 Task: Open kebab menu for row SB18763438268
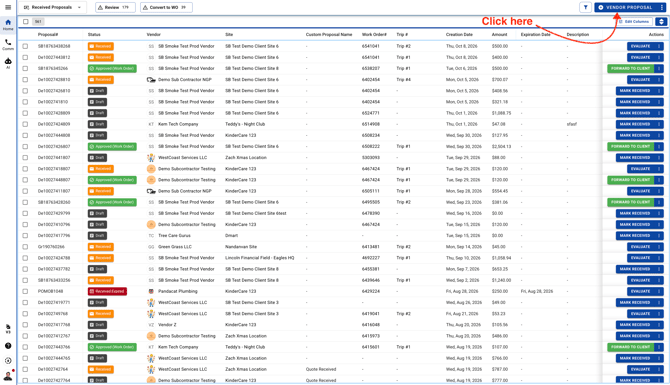(x=659, y=46)
